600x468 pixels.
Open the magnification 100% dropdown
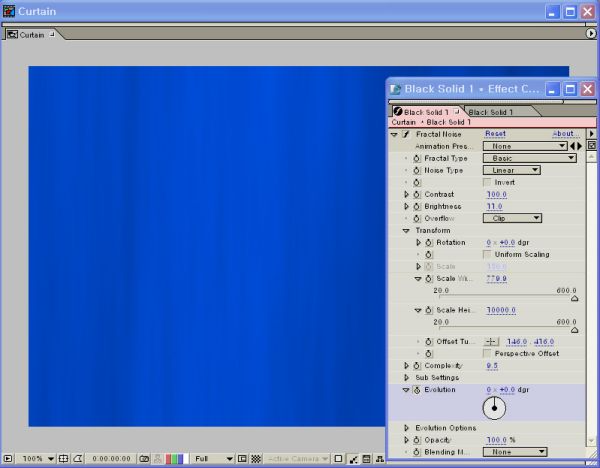37,458
